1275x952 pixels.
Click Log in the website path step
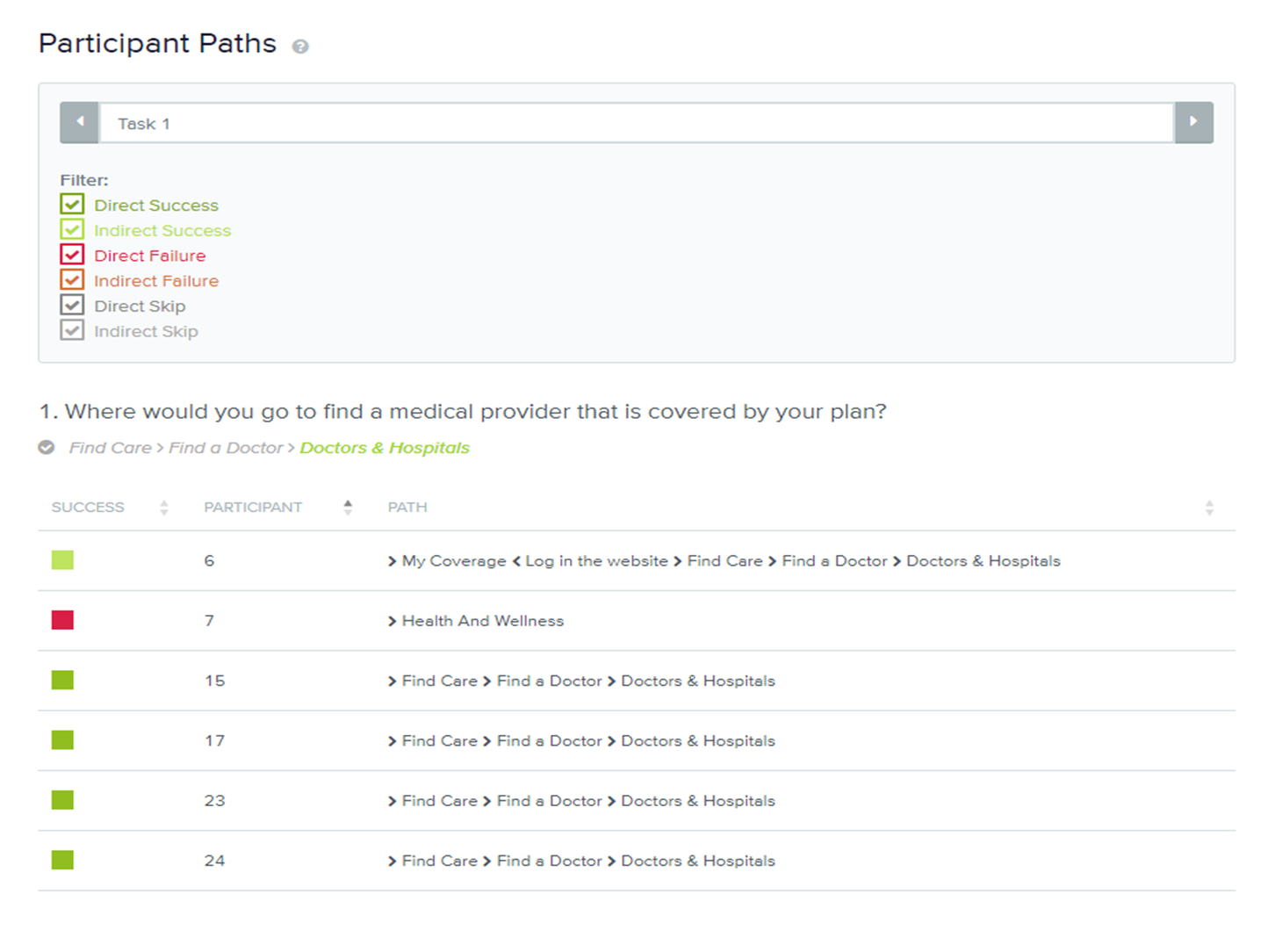[x=596, y=561]
